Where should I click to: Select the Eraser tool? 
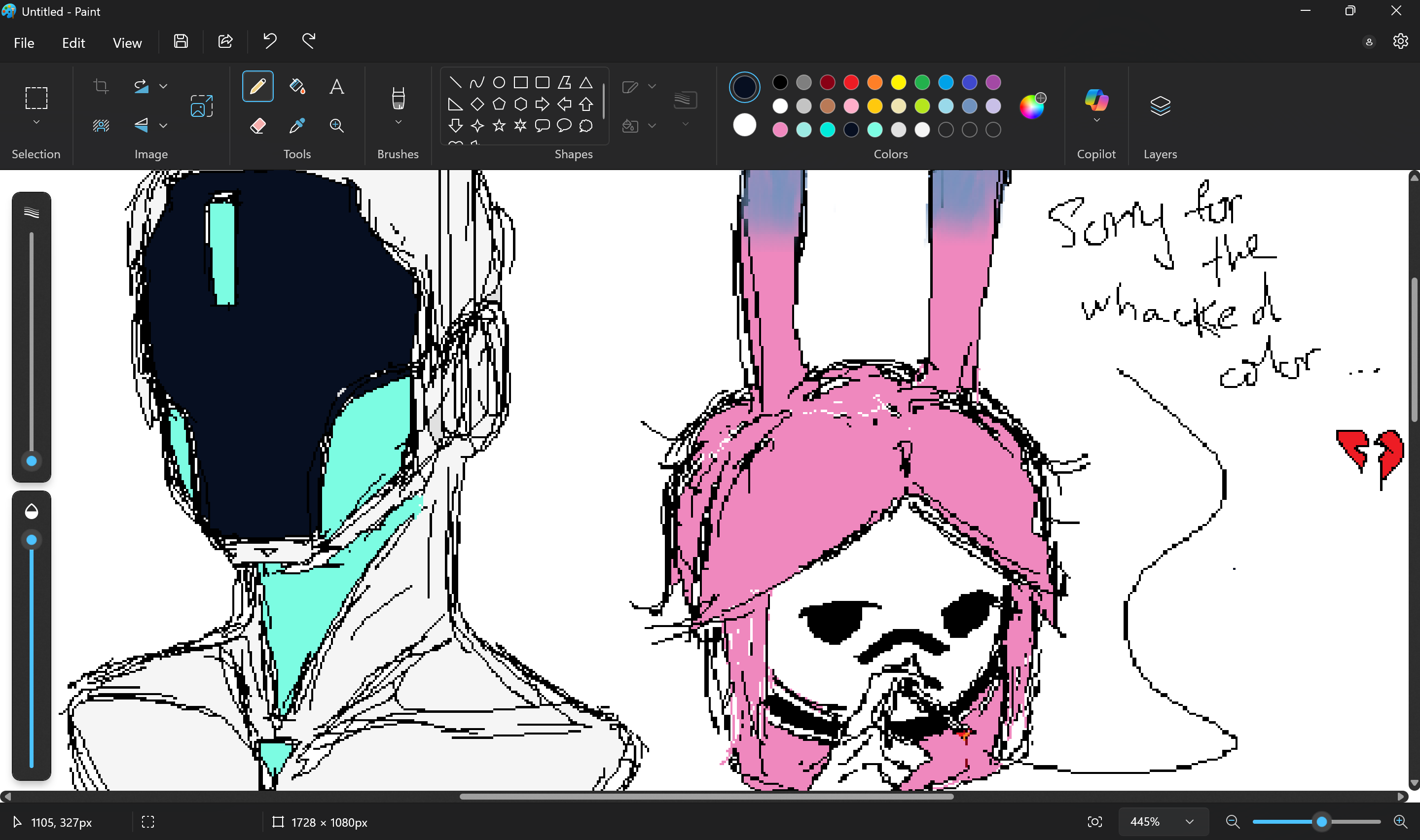(x=257, y=125)
